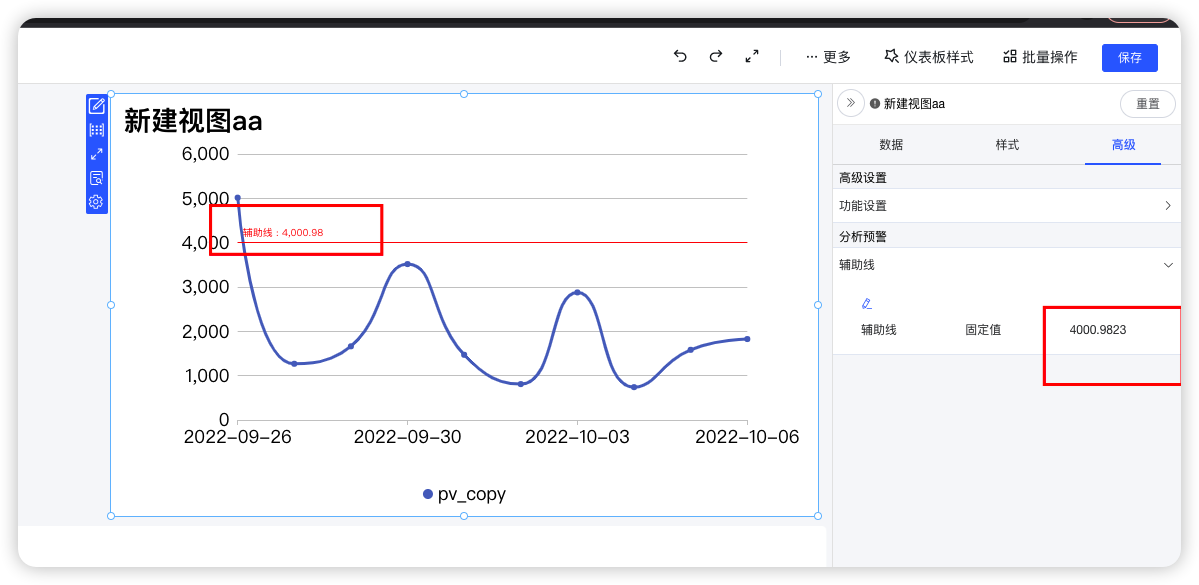Image resolution: width=1199 pixels, height=585 pixels.
Task: Click the enlarge arrows icon in chart sidebar
Action: (96, 154)
